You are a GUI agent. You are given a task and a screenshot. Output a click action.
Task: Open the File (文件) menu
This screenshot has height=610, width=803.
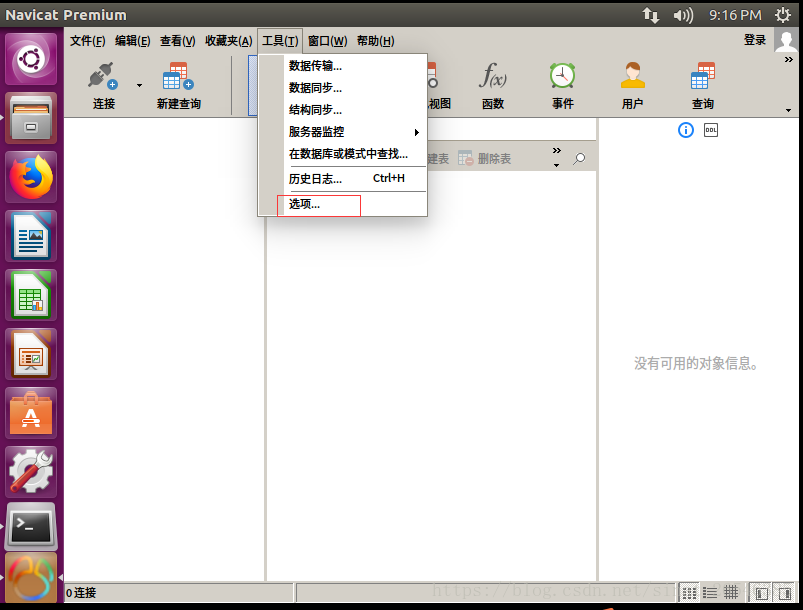pyautogui.click(x=88, y=41)
